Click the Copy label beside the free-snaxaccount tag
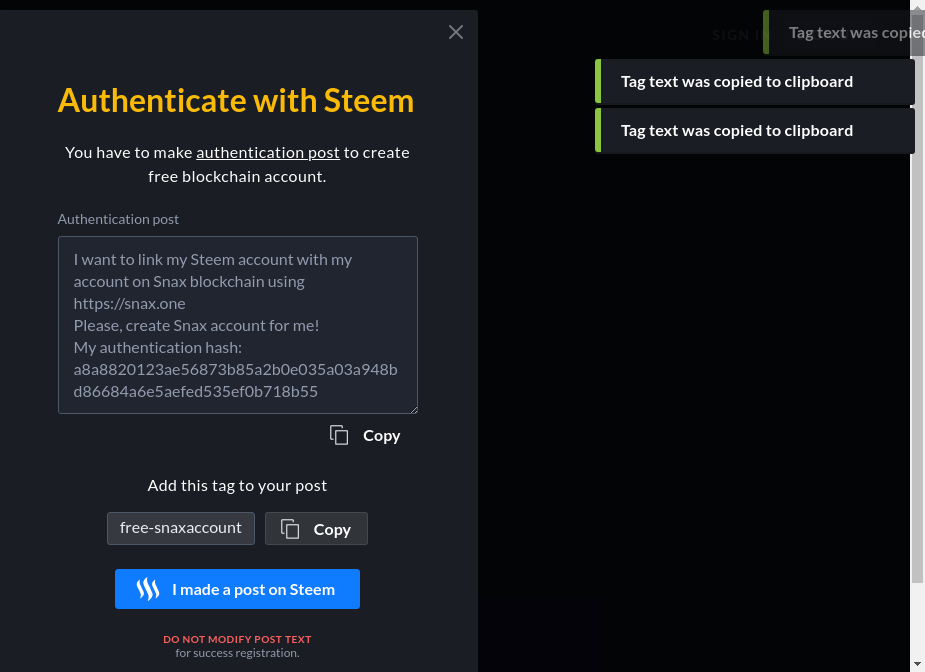 tap(332, 529)
